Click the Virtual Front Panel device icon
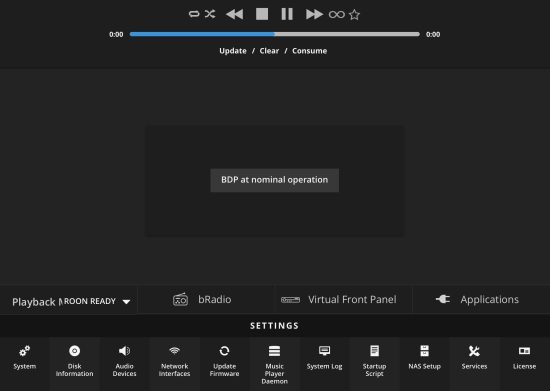The width and height of the screenshot is (550, 391). pos(290,300)
